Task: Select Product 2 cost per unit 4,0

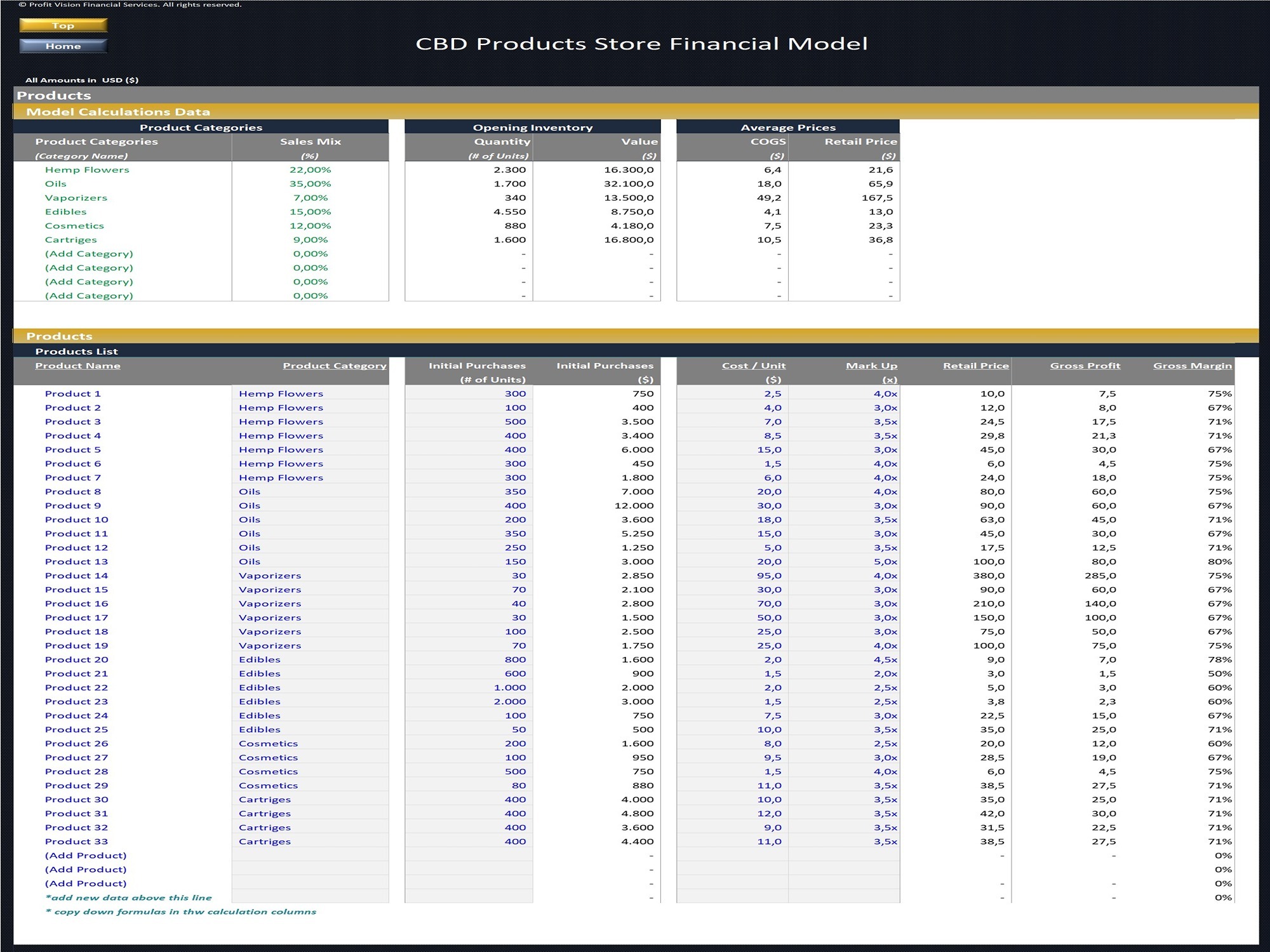Action: point(733,407)
